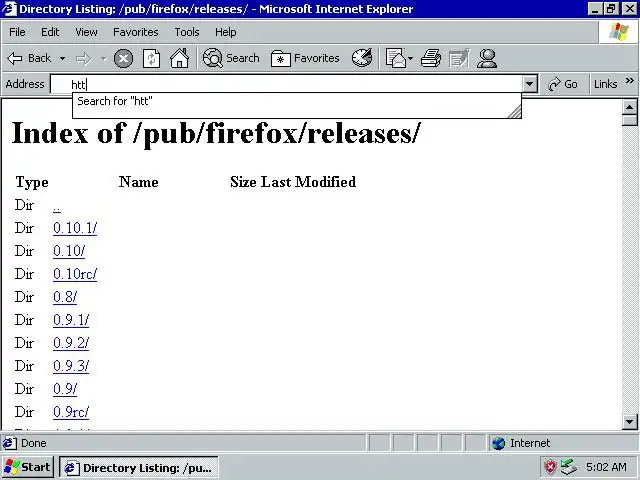Image resolution: width=640 pixels, height=480 pixels.
Task: Click the scrollbar down arrow
Action: point(629,422)
